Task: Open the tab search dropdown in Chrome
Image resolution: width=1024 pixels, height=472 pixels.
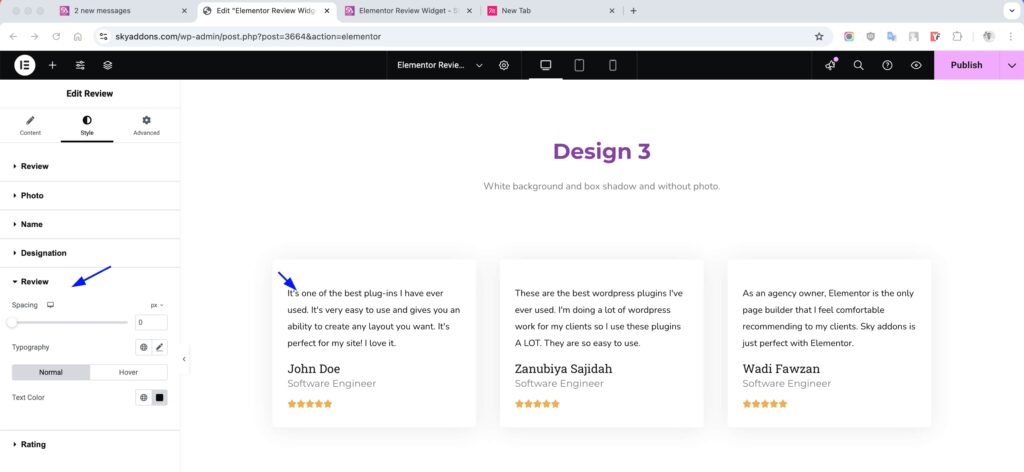Action: click(x=1012, y=10)
